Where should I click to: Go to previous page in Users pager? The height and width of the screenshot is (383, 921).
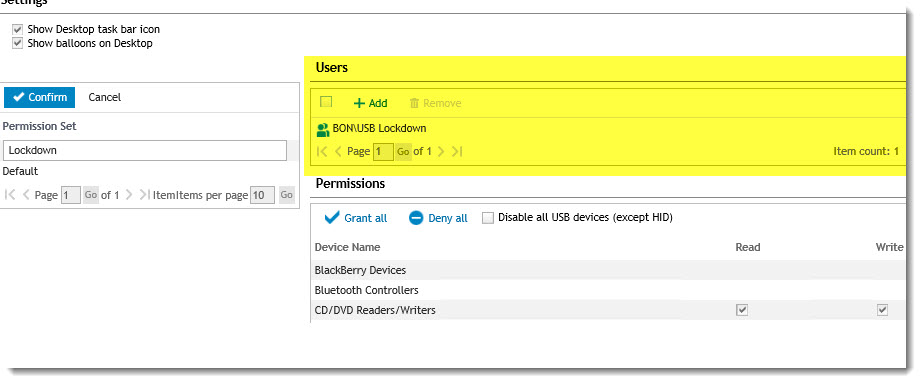pos(338,152)
